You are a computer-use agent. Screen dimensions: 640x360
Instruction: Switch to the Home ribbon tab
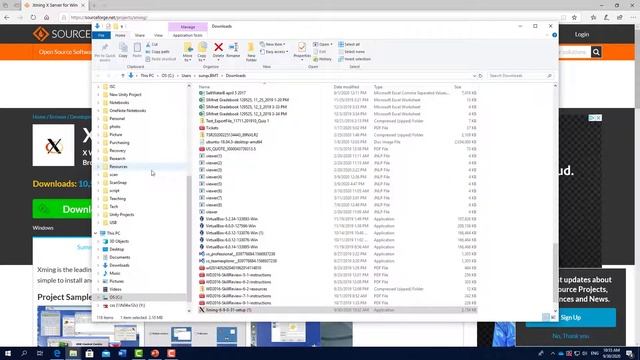tap(120, 36)
